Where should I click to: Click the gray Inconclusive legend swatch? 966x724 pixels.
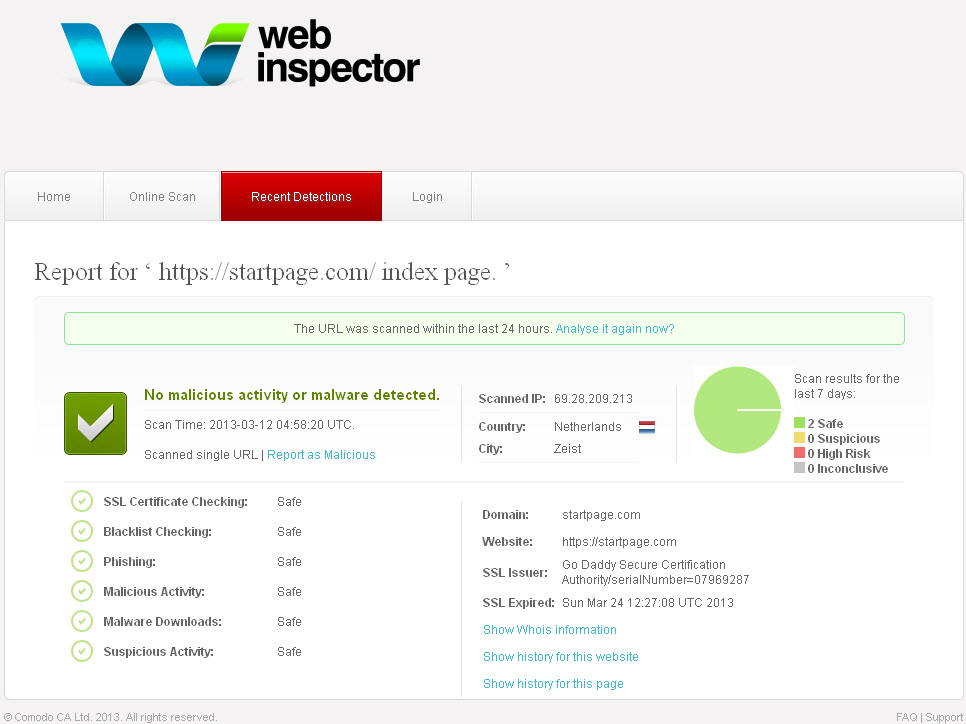click(800, 468)
